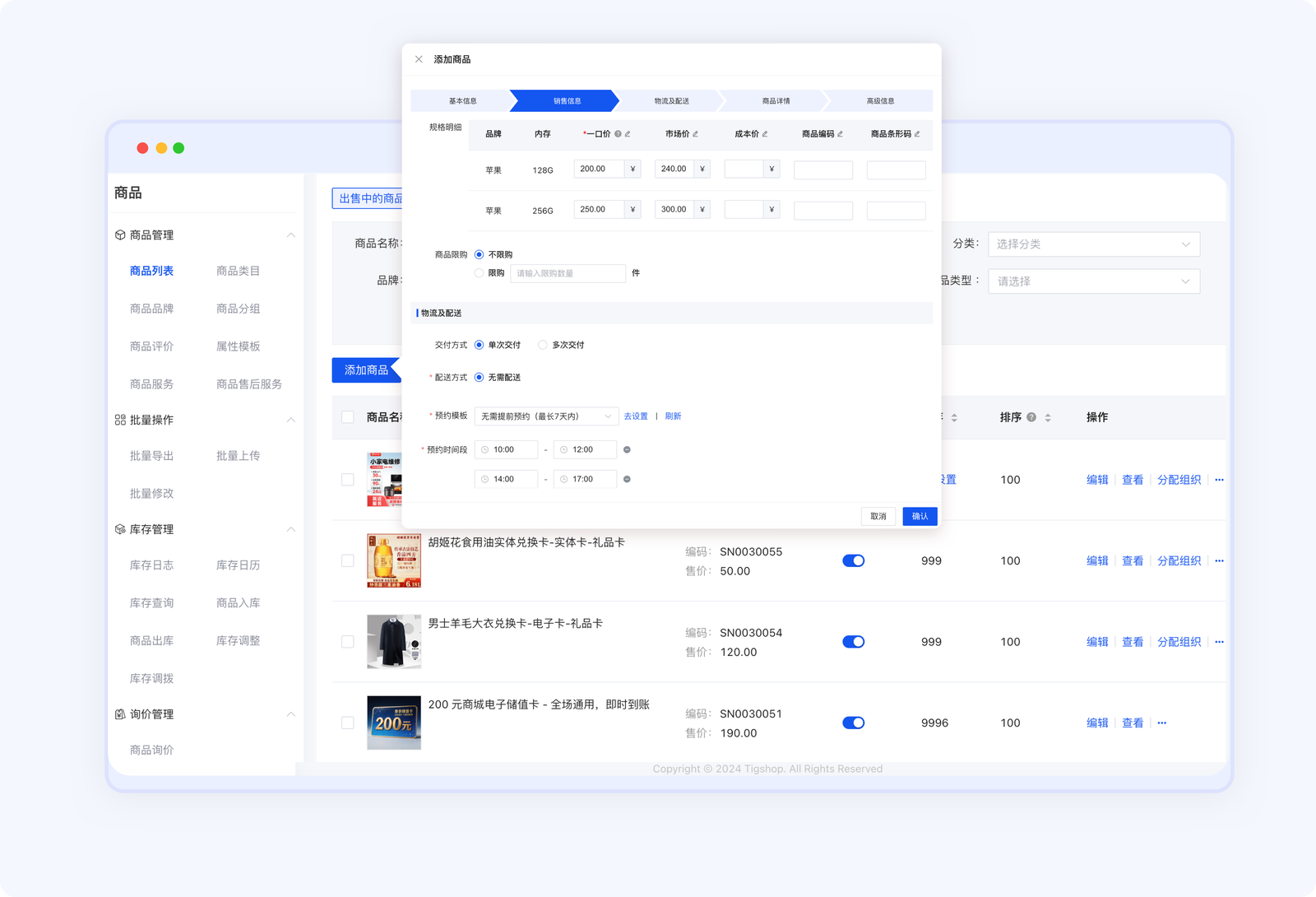Check the box for the 200元商城电子储值卡 row
Viewport: 1316px width, 897px height.
(348, 723)
